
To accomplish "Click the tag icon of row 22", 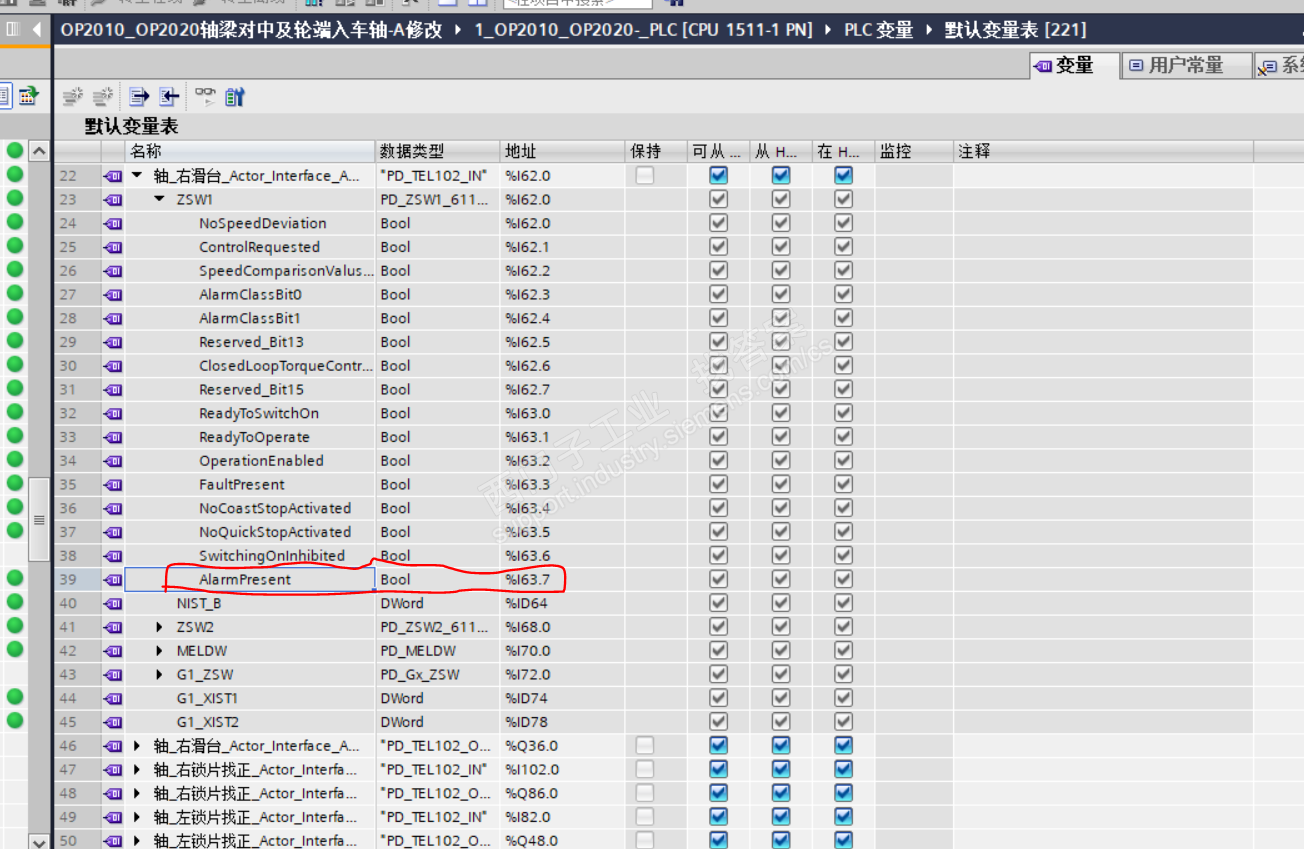I will 113,176.
